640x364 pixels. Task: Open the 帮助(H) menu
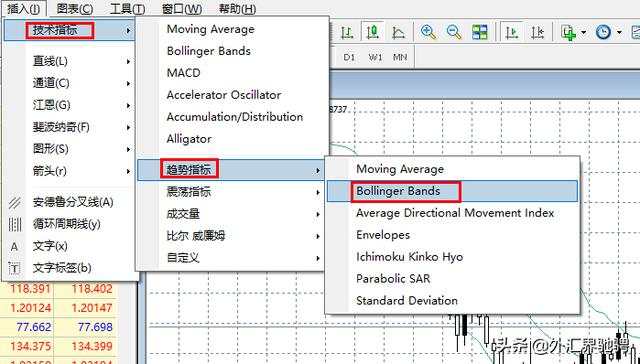[238, 8]
